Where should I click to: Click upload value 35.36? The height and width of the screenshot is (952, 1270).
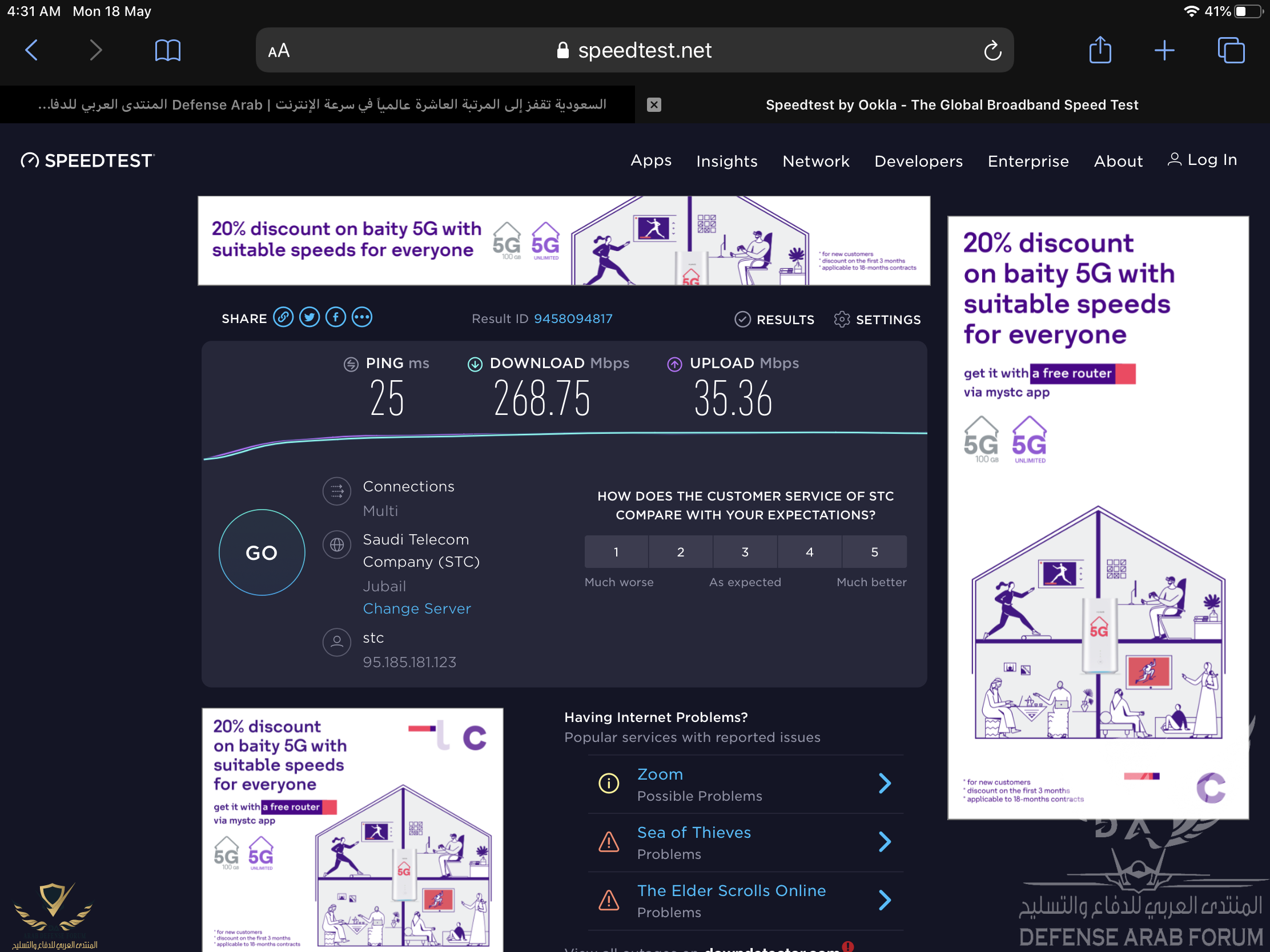pos(733,399)
